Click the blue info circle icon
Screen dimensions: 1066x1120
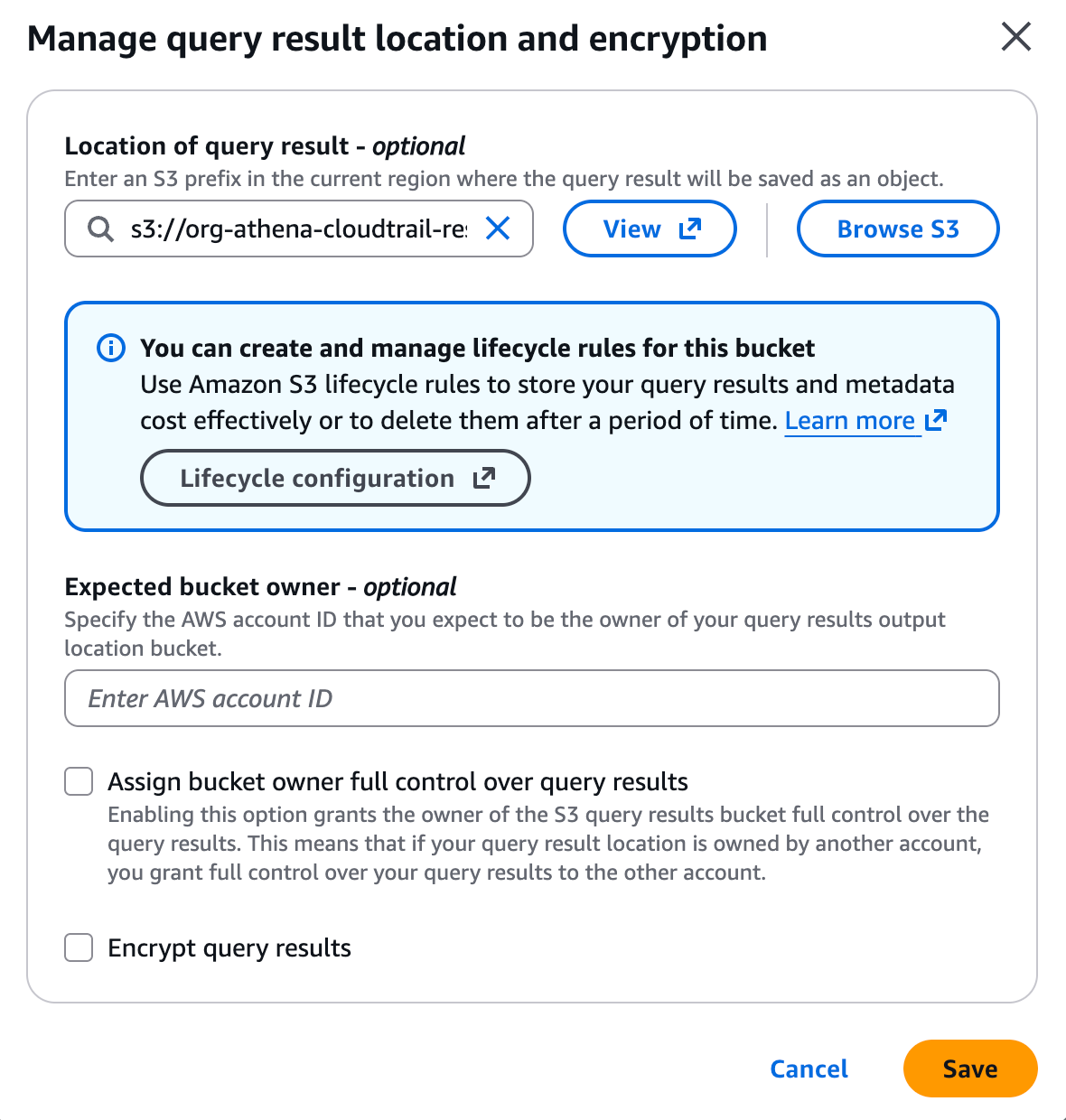pyautogui.click(x=111, y=348)
